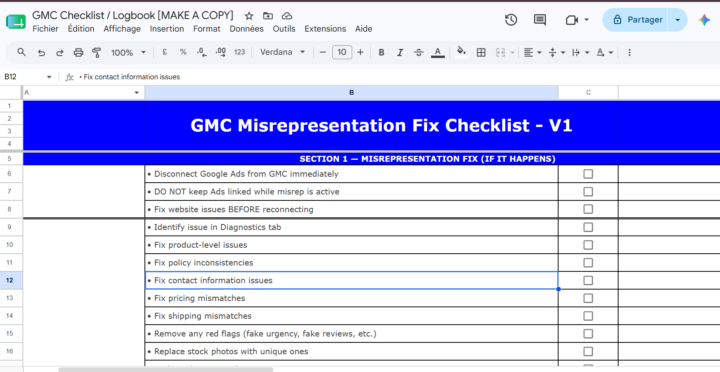The height and width of the screenshot is (372, 720).
Task: Open horizontal align dropdown
Action: coord(533,52)
